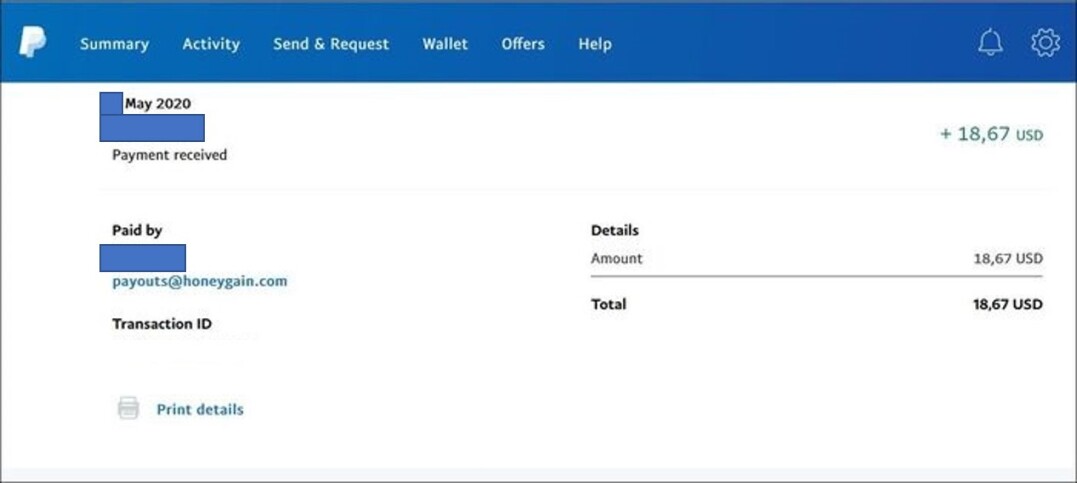Go to the Summary tab
Screen dimensions: 1077x483
[x=114, y=44]
